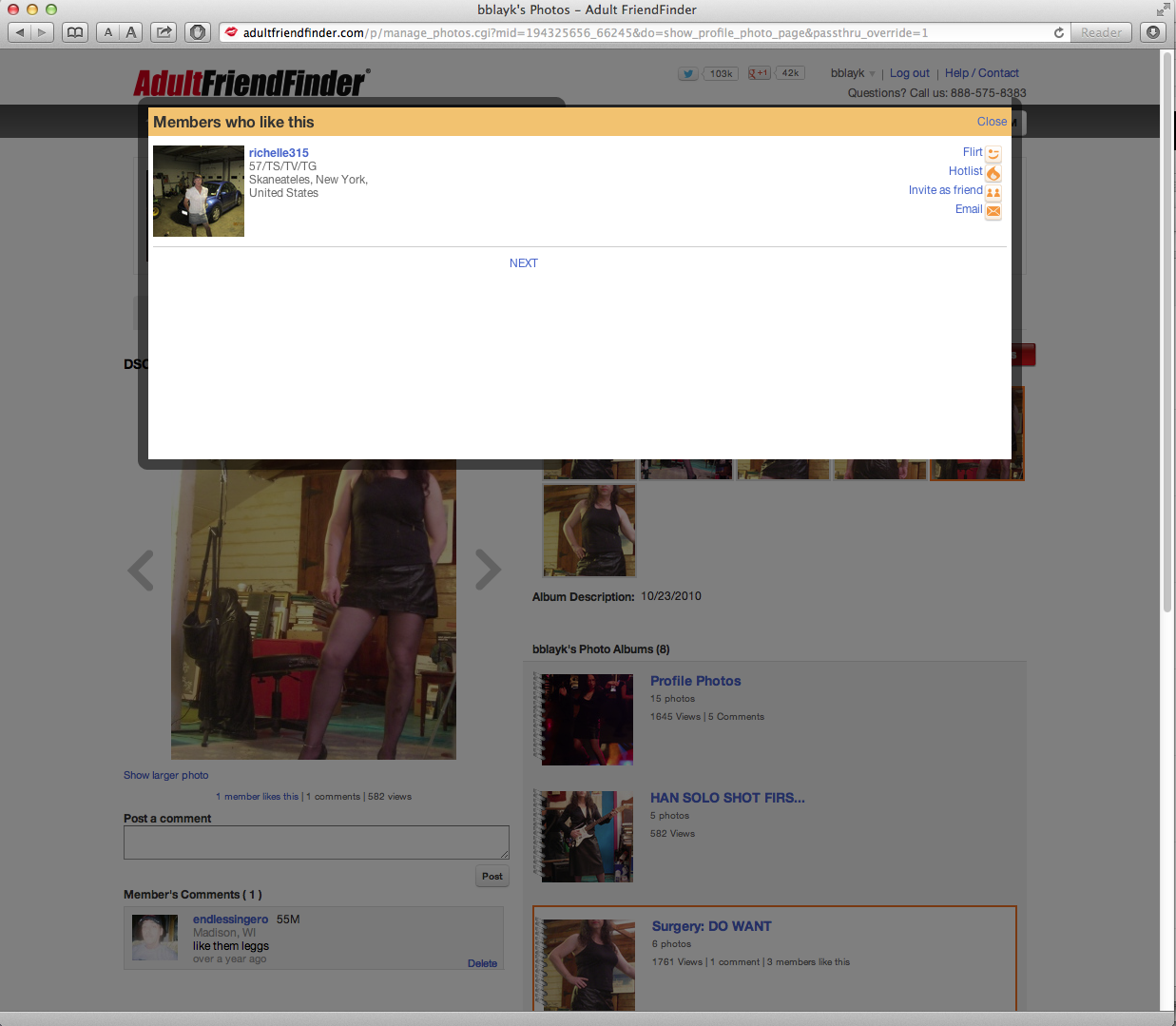Viewport: 1176px width, 1026px height.
Task: Advance to next photo with right arrow
Action: coord(488,570)
